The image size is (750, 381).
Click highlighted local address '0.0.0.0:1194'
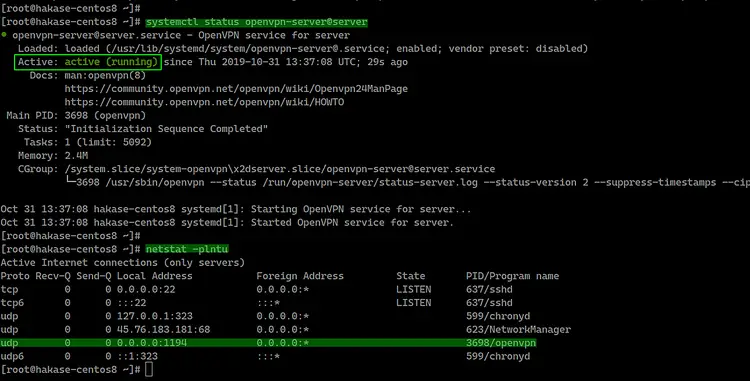pos(152,343)
